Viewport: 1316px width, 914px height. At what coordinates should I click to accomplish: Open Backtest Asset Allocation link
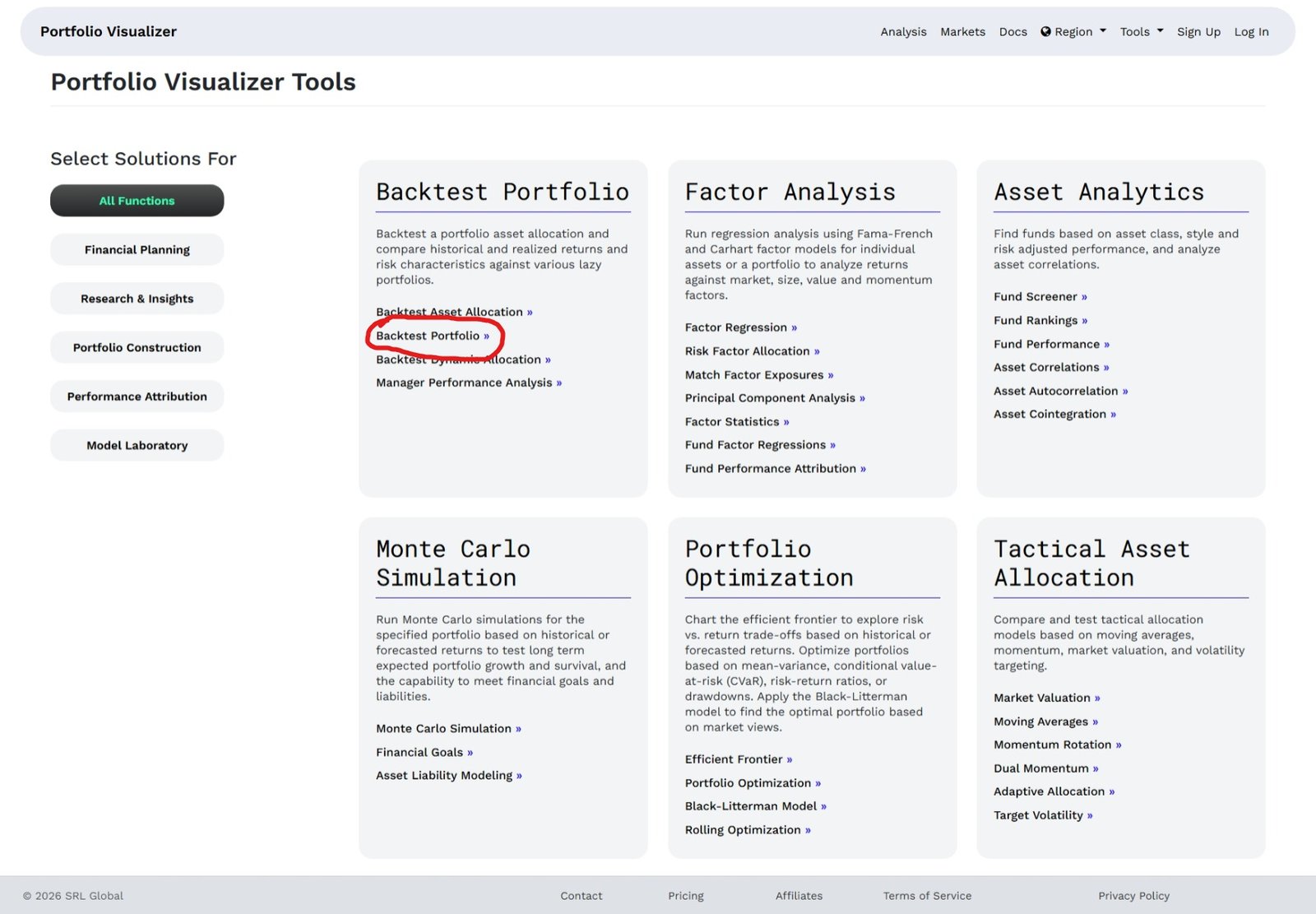pyautogui.click(x=454, y=312)
